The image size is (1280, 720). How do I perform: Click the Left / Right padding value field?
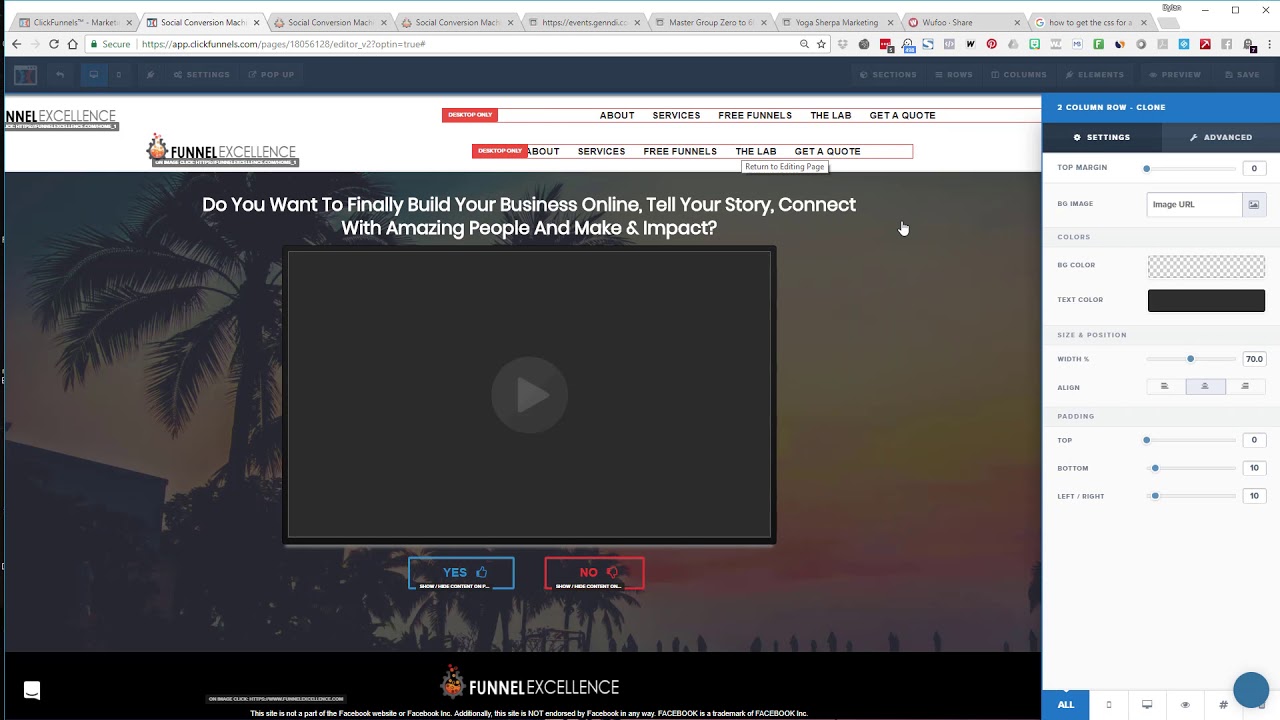tap(1253, 496)
